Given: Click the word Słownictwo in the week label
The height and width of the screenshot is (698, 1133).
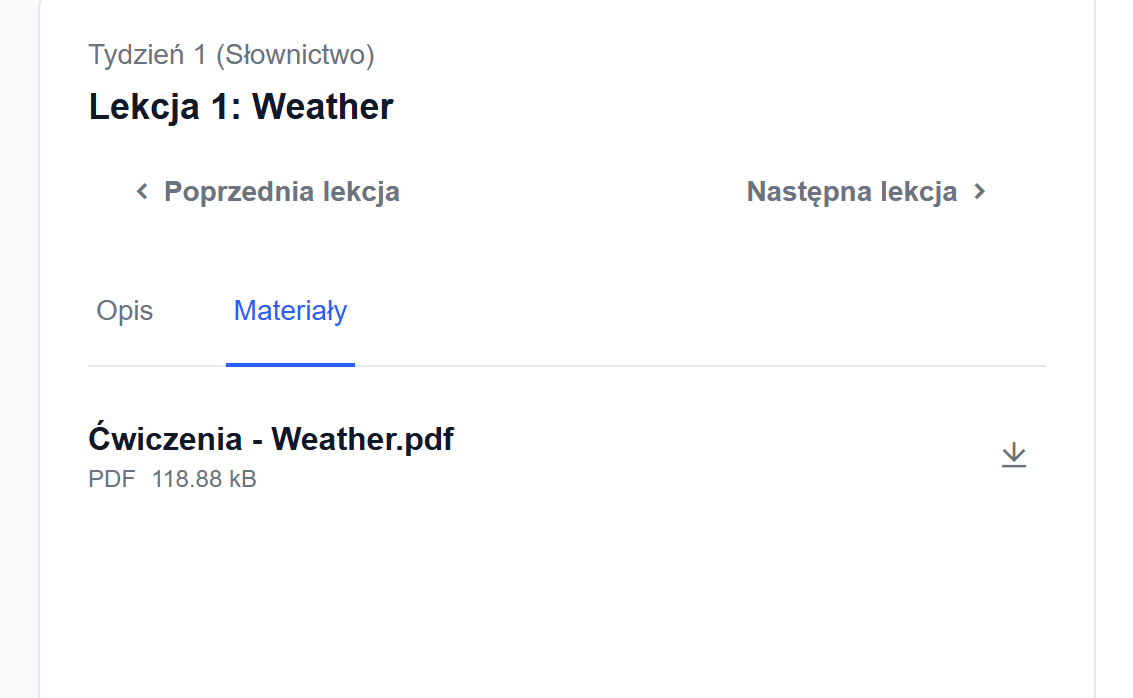Looking at the screenshot, I should [300, 55].
